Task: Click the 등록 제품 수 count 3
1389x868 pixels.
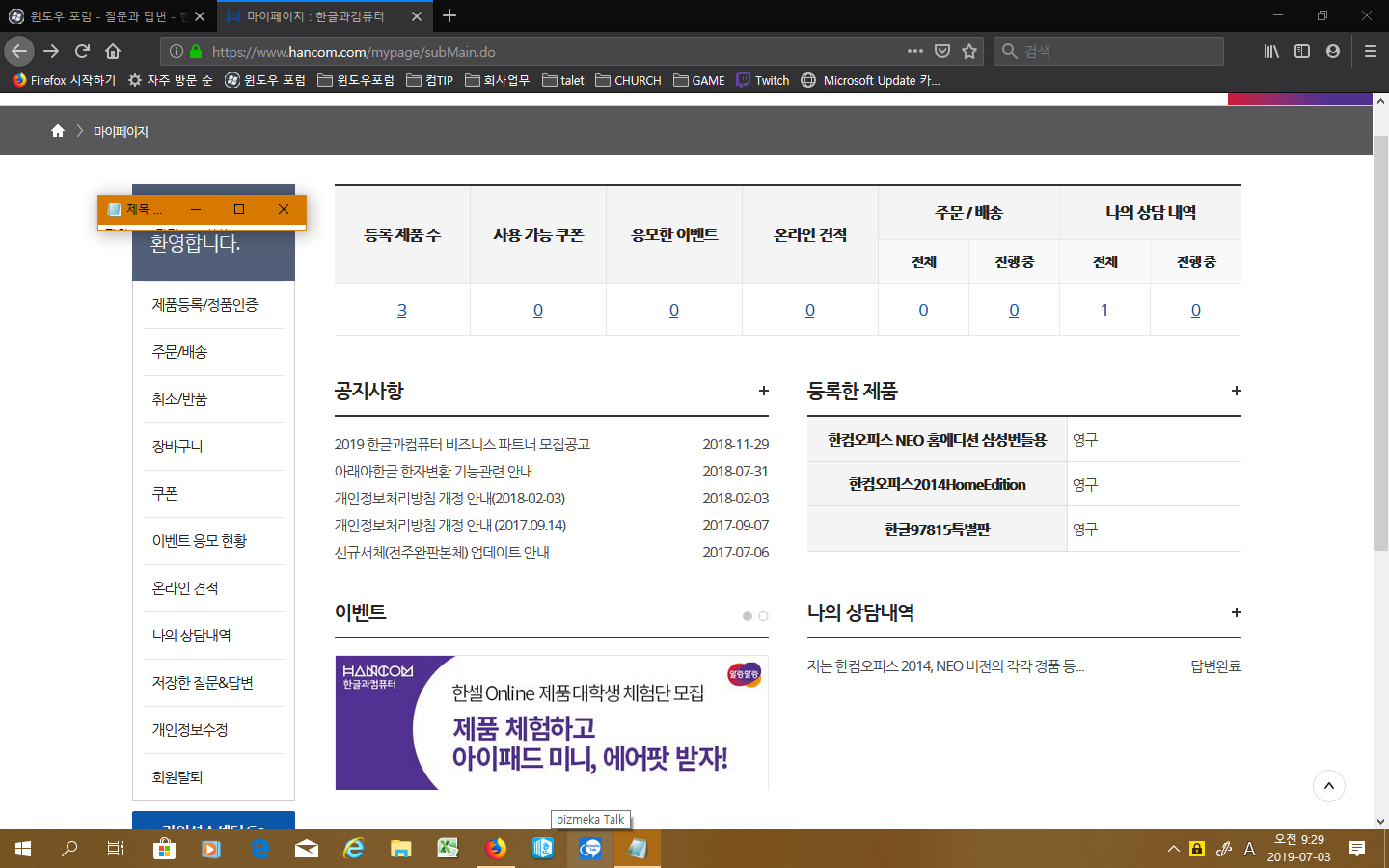Action: tap(402, 311)
